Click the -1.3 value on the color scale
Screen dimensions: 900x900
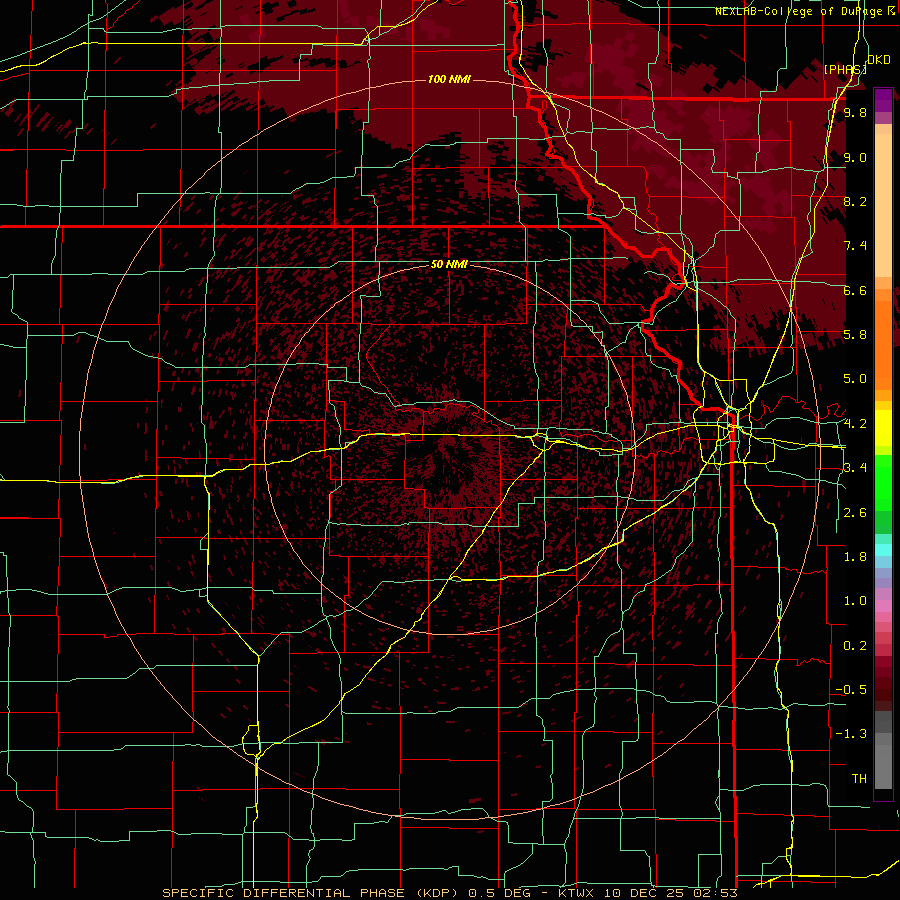851,734
